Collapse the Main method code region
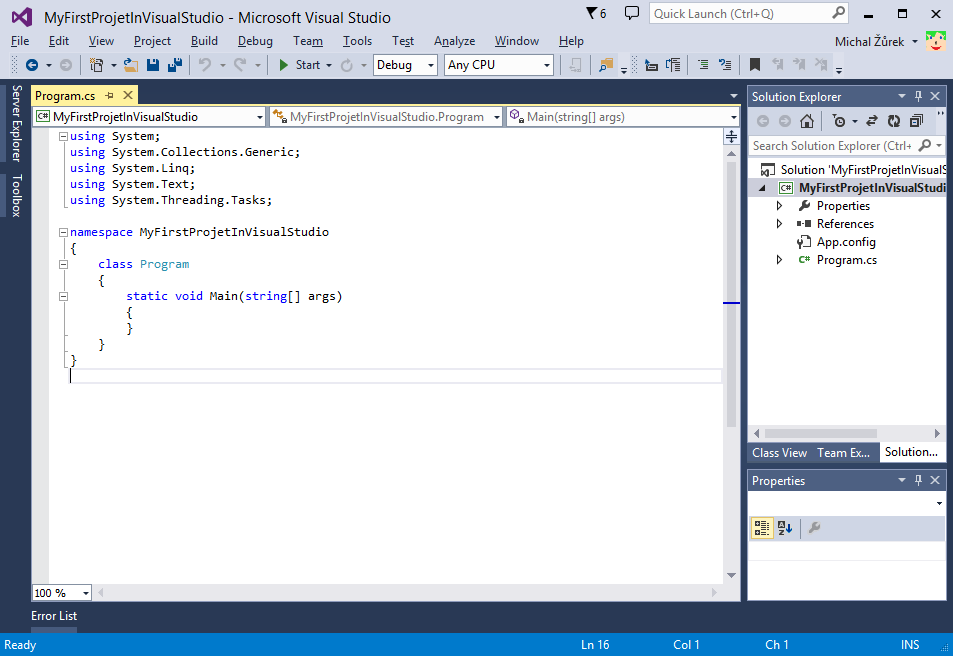Image resolution: width=953 pixels, height=656 pixels. [x=63, y=296]
